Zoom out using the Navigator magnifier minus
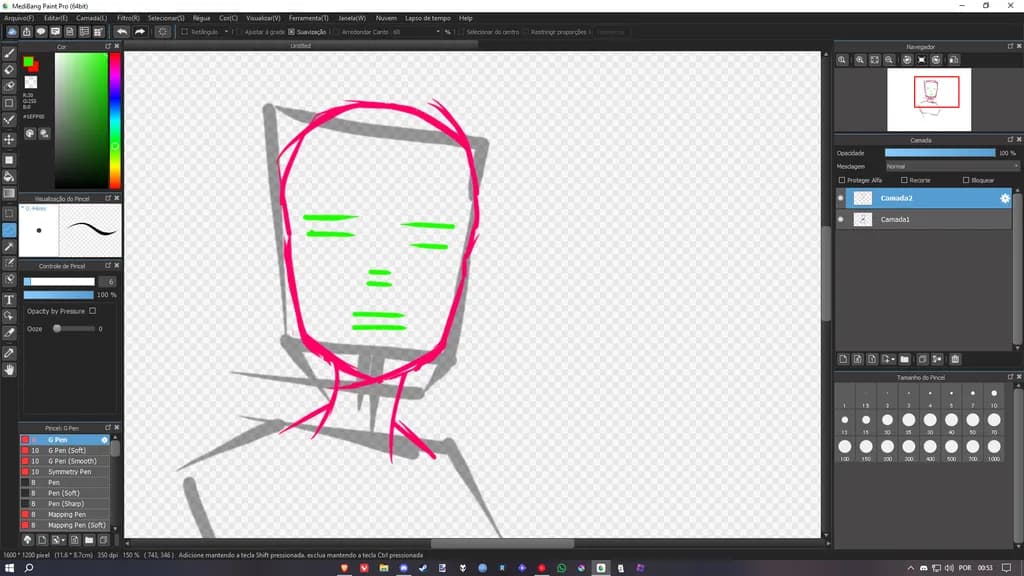 (x=889, y=60)
